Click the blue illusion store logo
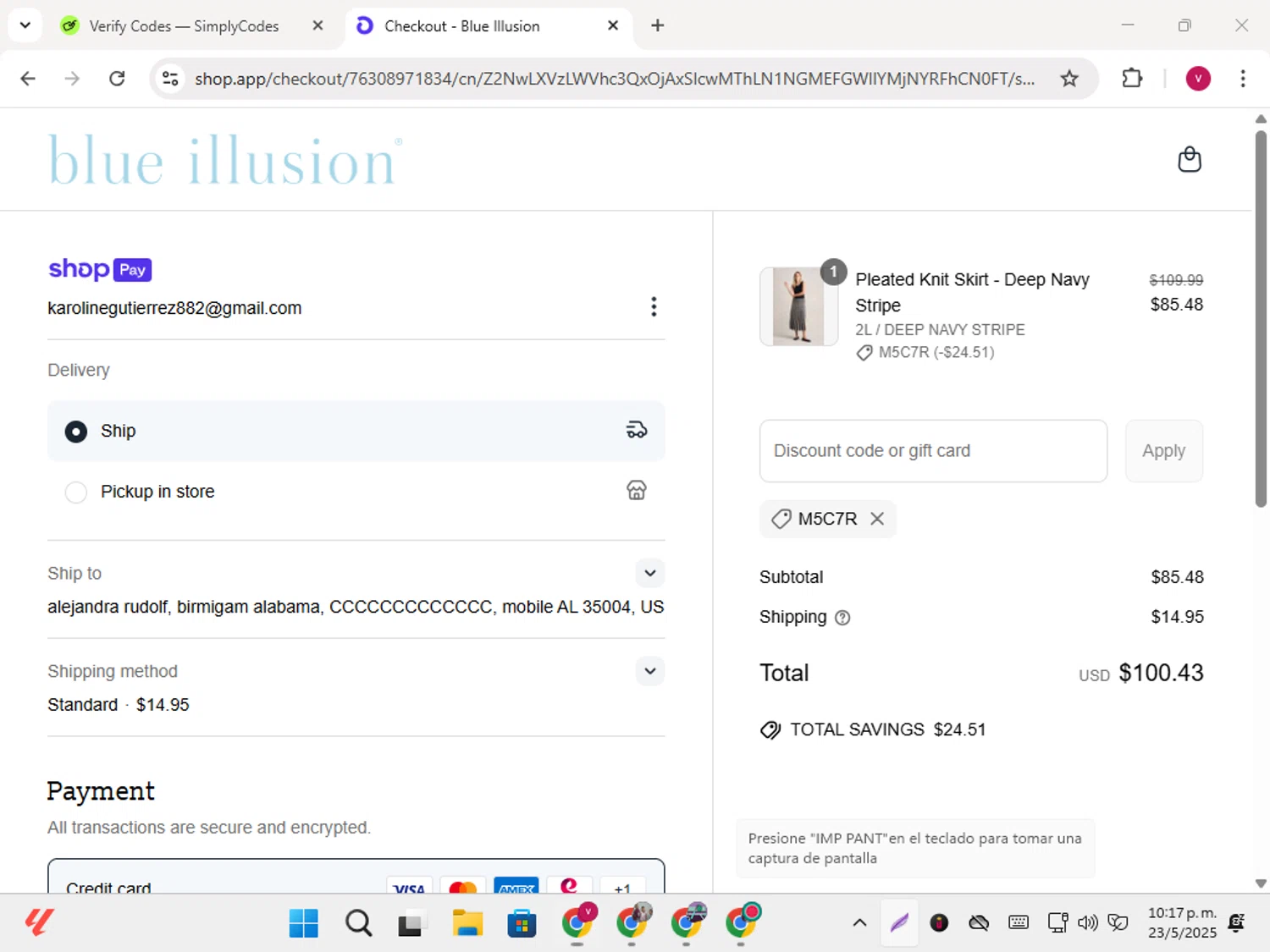The height and width of the screenshot is (952, 1270). pyautogui.click(x=225, y=160)
